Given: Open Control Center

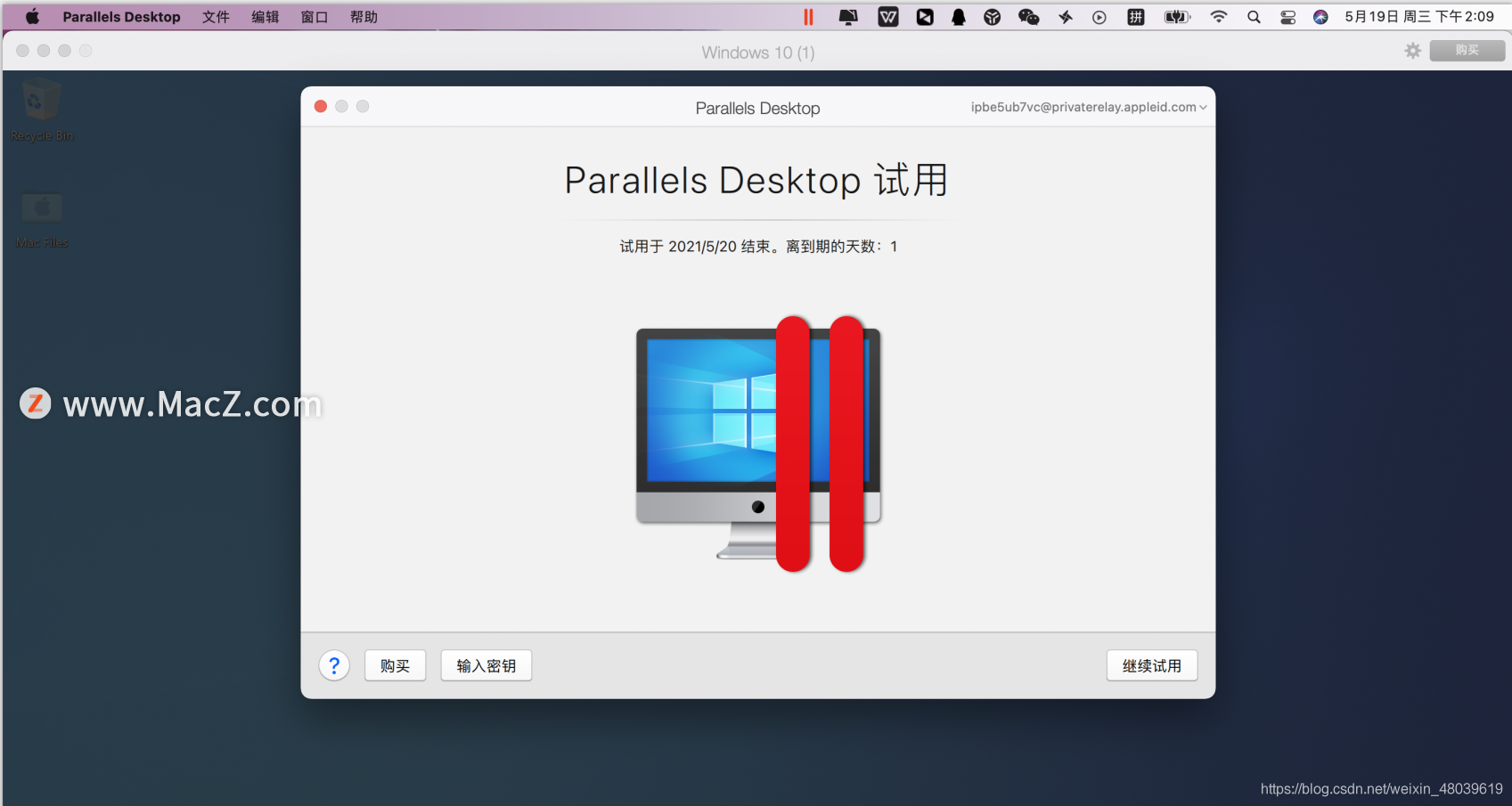Looking at the screenshot, I should pyautogui.click(x=1287, y=17).
